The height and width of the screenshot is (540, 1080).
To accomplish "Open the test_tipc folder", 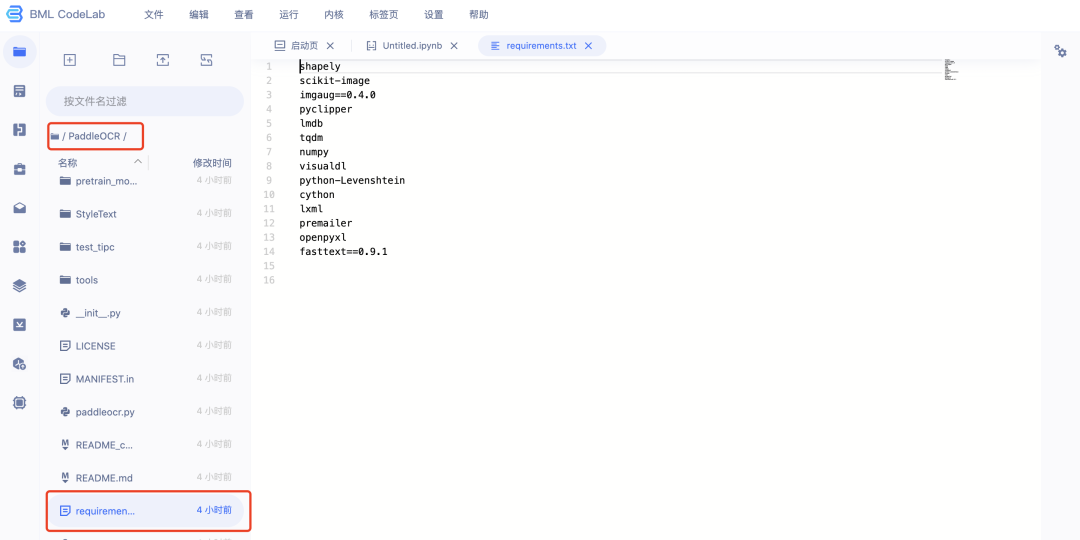I will pyautogui.click(x=145, y=247).
